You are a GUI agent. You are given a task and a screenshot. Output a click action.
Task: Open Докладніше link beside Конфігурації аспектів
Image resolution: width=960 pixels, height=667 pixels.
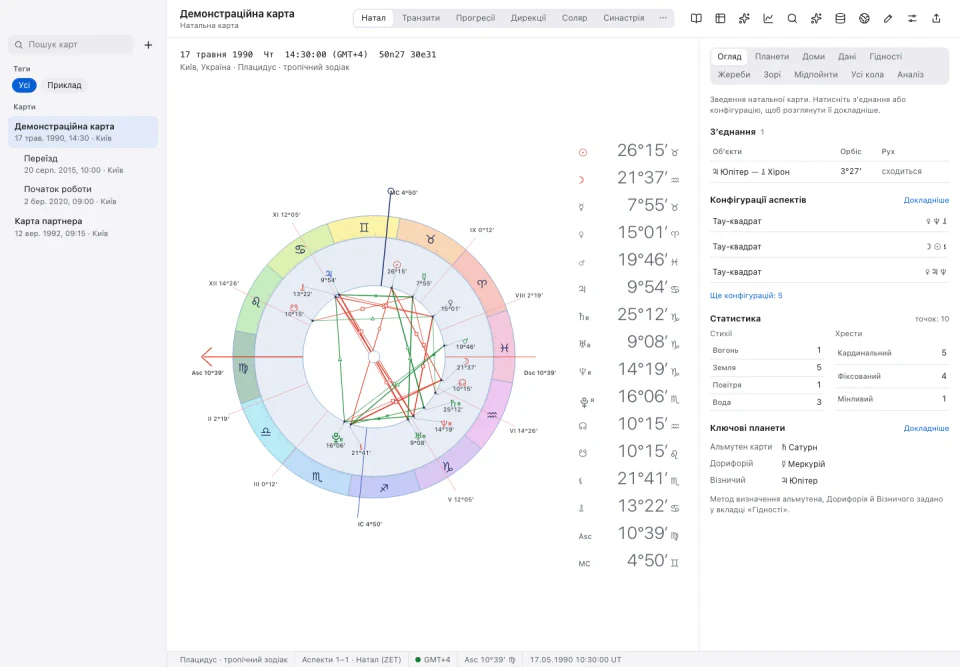pyautogui.click(x=926, y=200)
